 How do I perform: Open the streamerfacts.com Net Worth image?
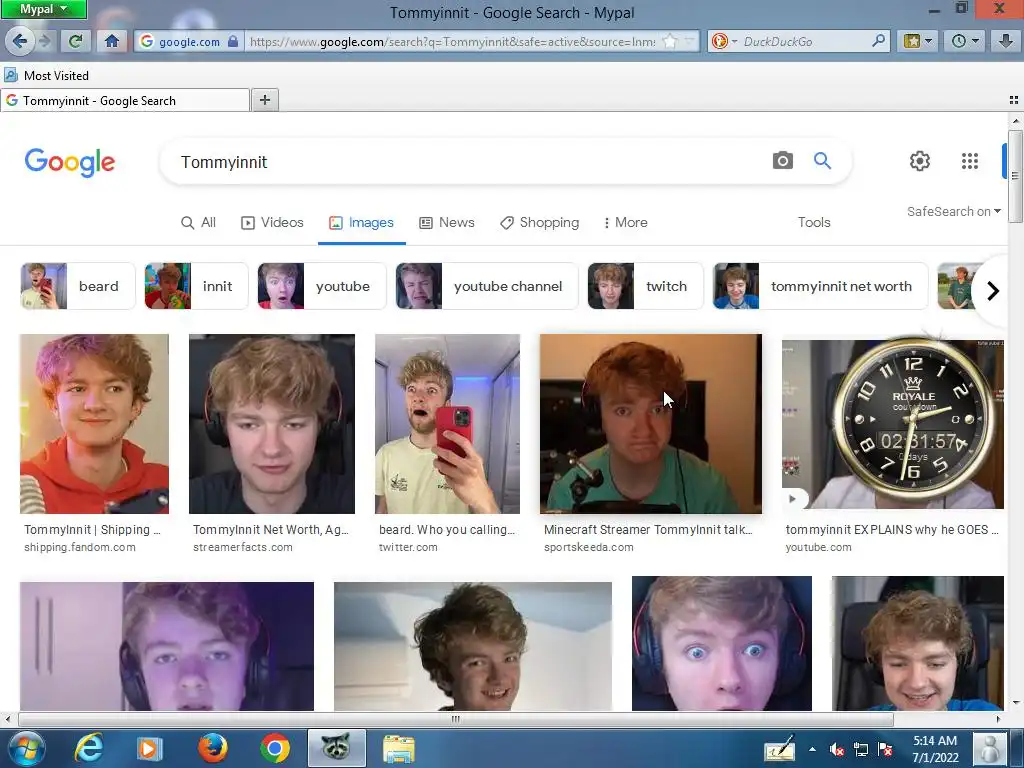click(272, 424)
